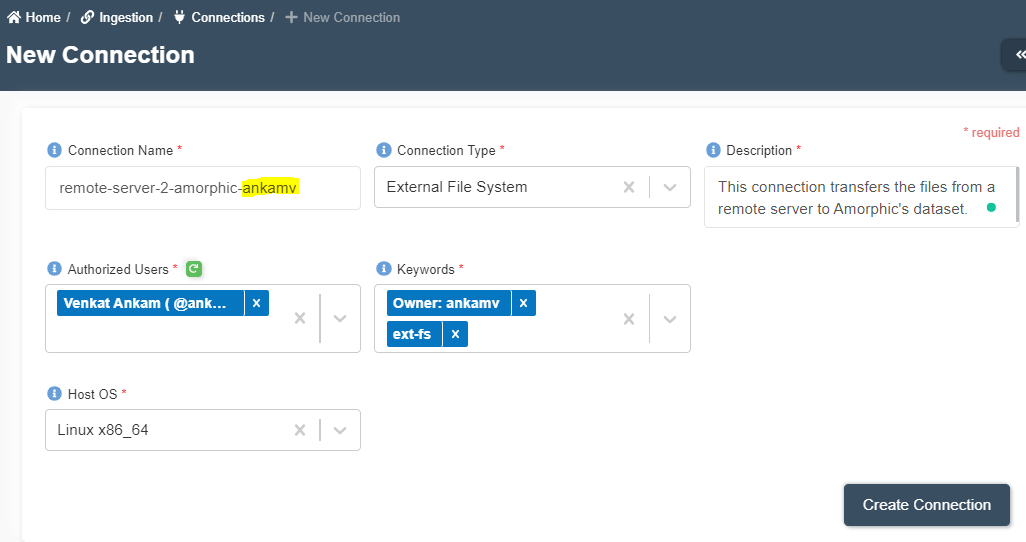Viewport: 1026px width, 542px height.
Task: Click the Venkat Ankam user tag
Action: point(150,303)
